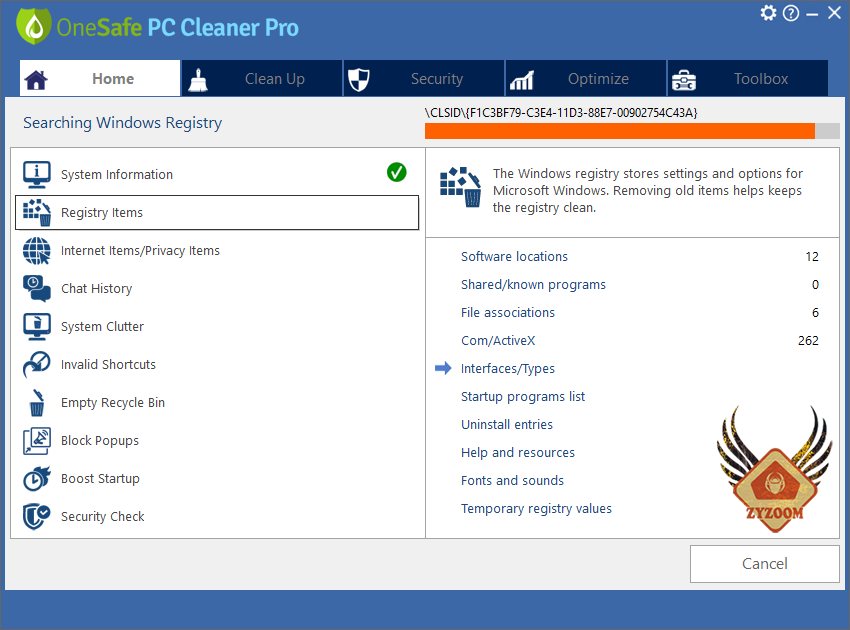Image resolution: width=850 pixels, height=630 pixels.
Task: Click the CLSID registry path text
Action: point(561,113)
